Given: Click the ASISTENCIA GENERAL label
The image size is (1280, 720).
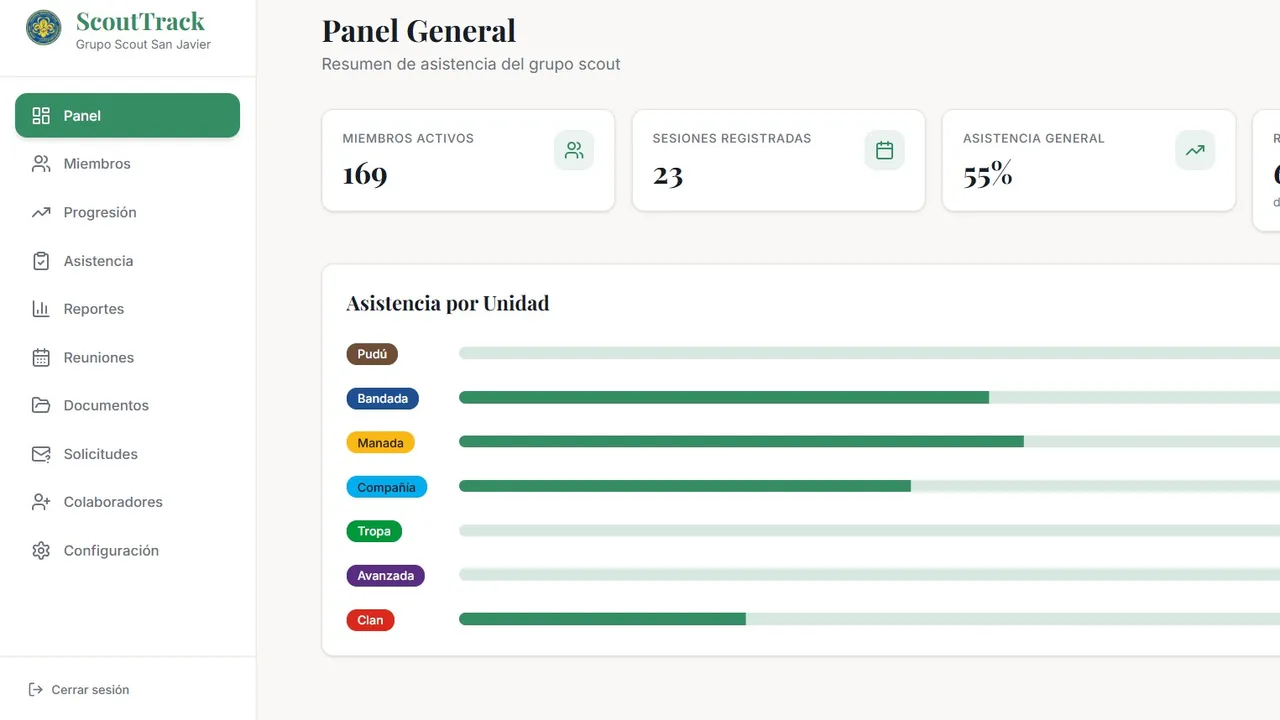Looking at the screenshot, I should tap(1034, 138).
